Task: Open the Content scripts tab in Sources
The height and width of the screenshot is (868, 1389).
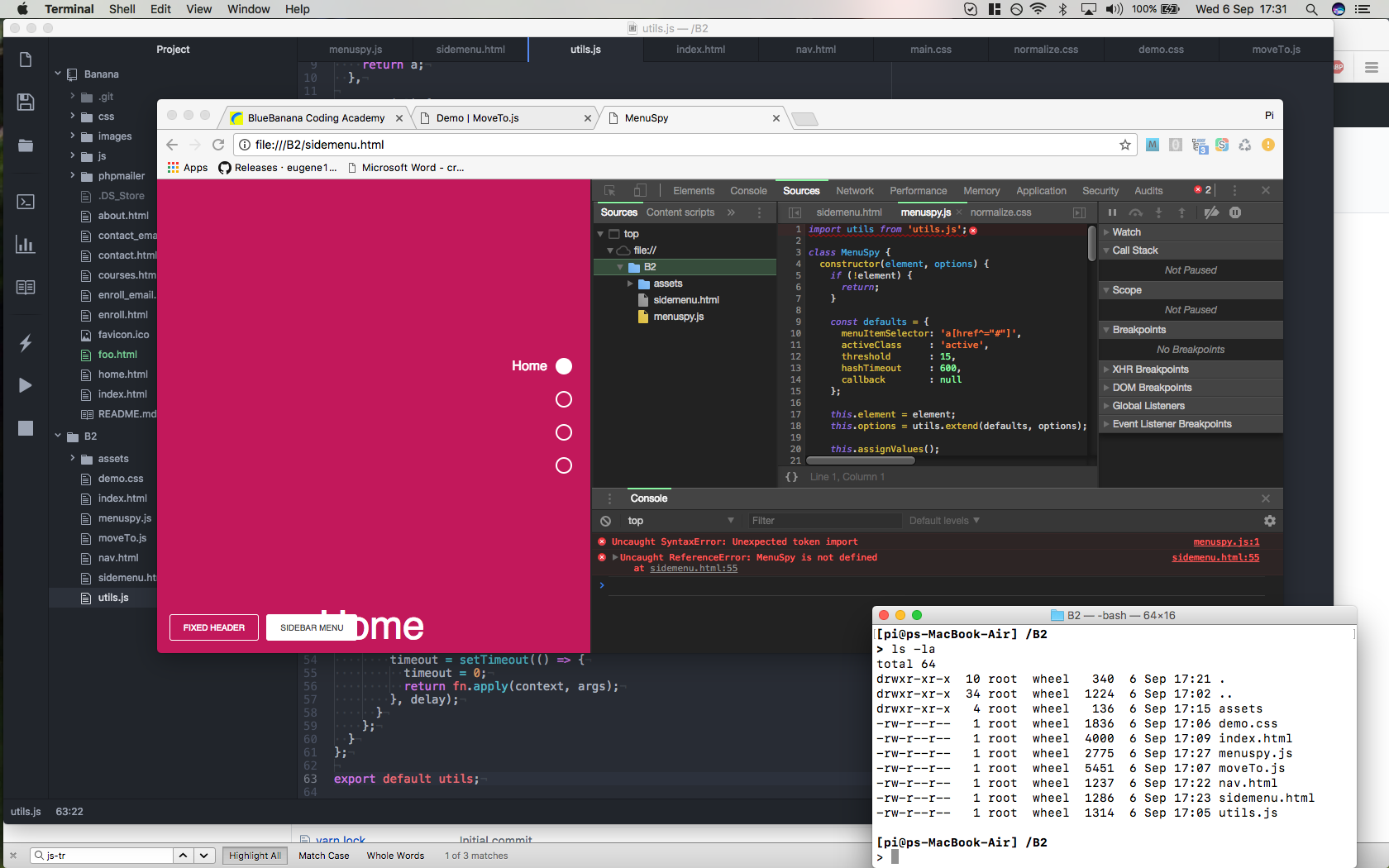Action: click(680, 212)
